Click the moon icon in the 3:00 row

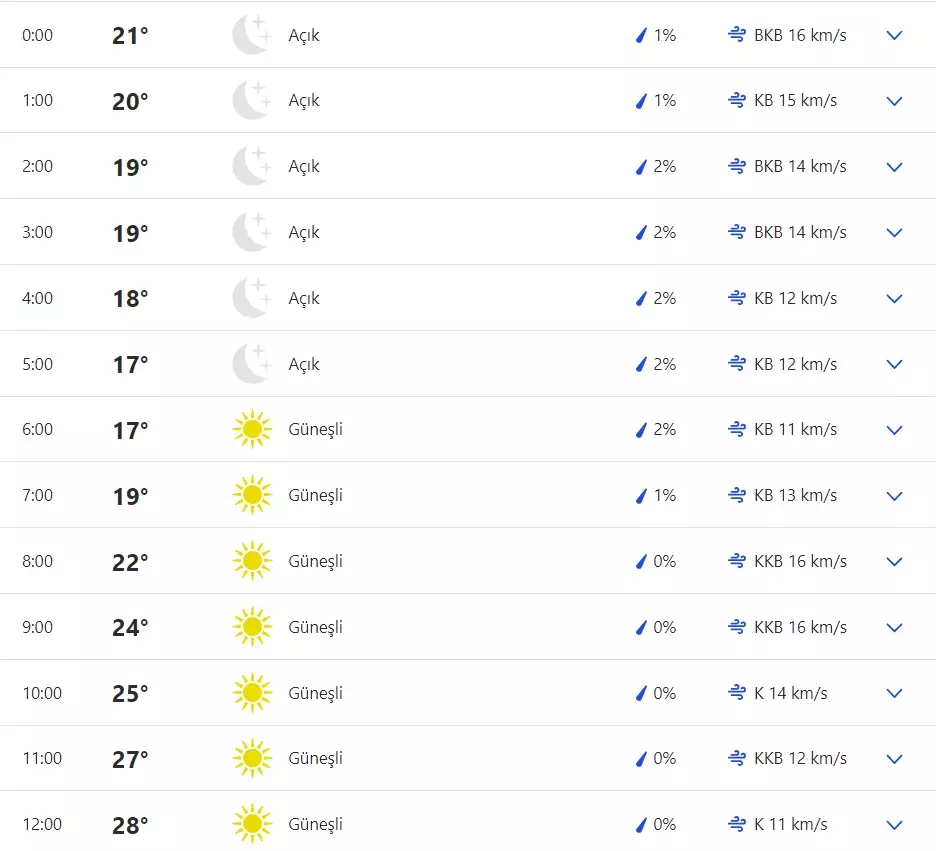click(x=251, y=232)
